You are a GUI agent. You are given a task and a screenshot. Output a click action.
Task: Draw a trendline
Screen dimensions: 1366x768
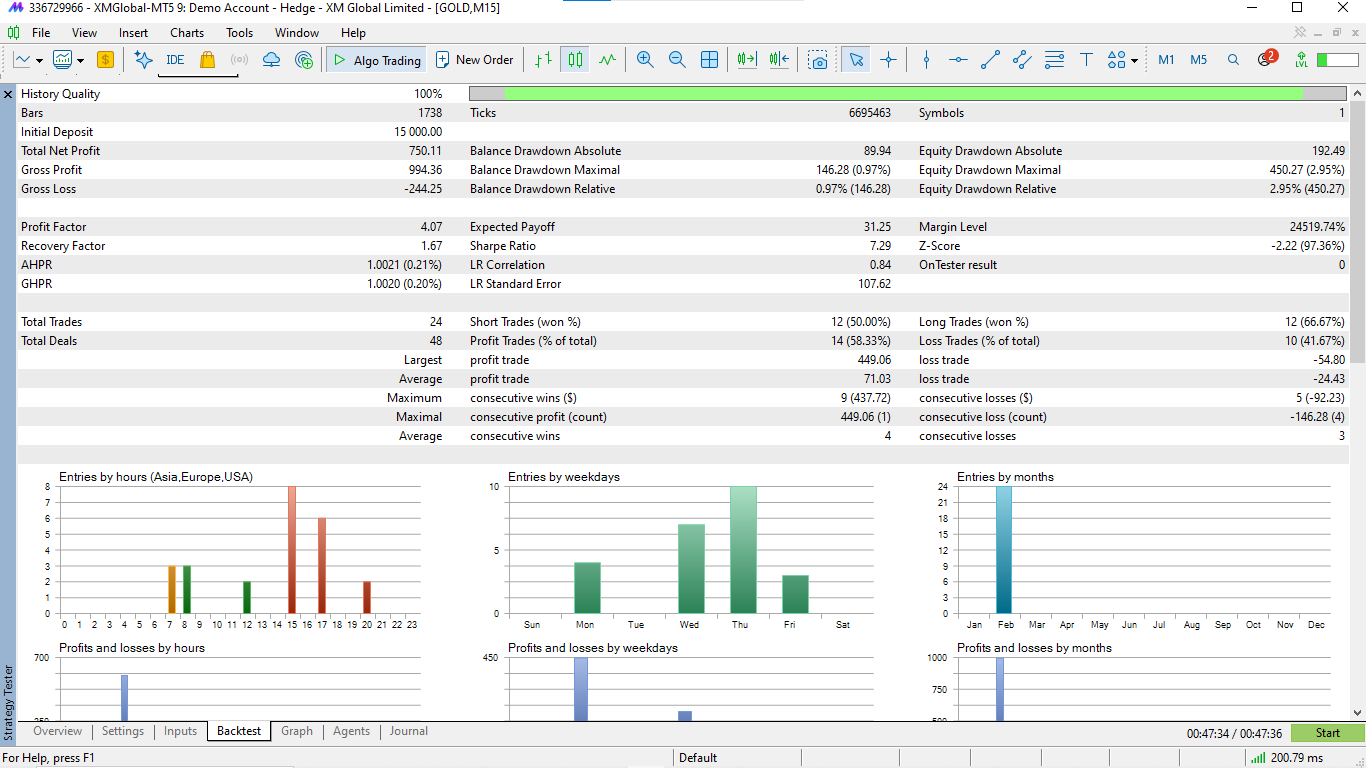coord(990,60)
